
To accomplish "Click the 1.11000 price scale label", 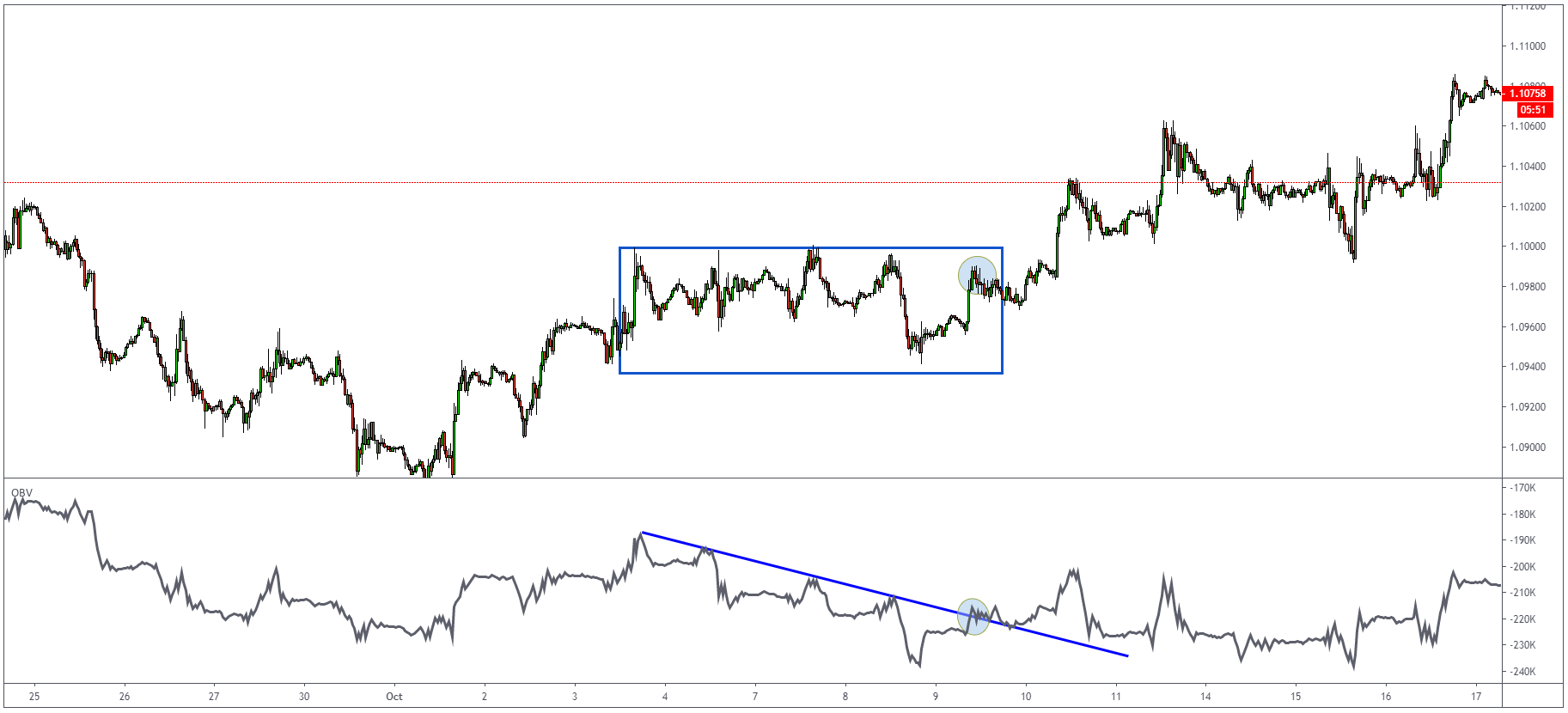I will 1528,46.
